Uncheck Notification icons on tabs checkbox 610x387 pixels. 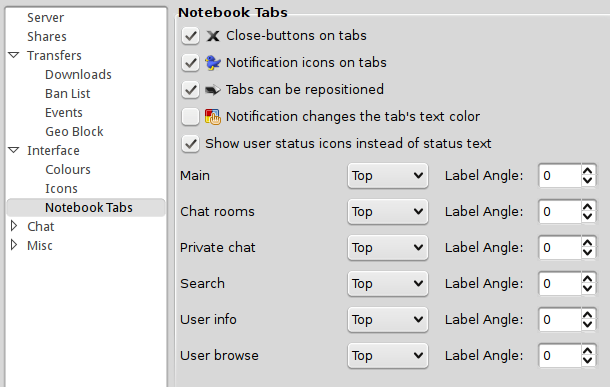click(190, 63)
